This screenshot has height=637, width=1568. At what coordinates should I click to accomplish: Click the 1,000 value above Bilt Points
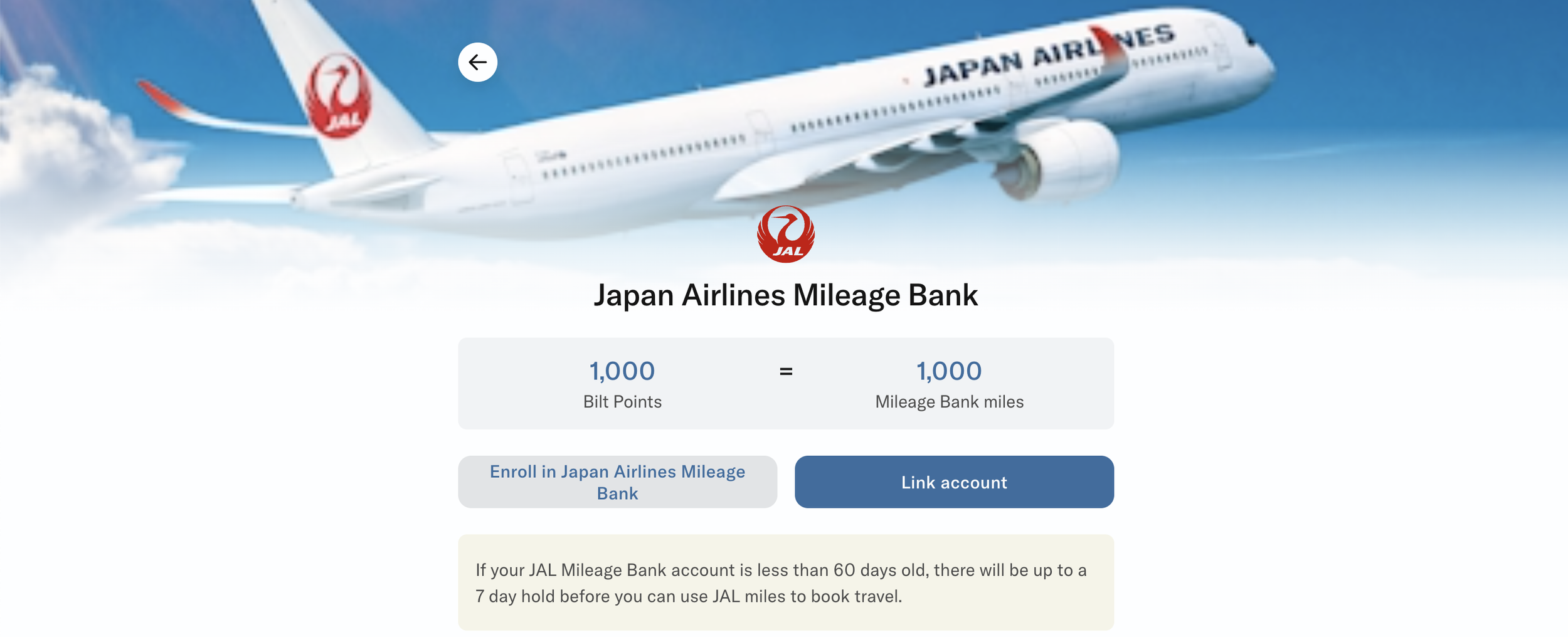[622, 371]
